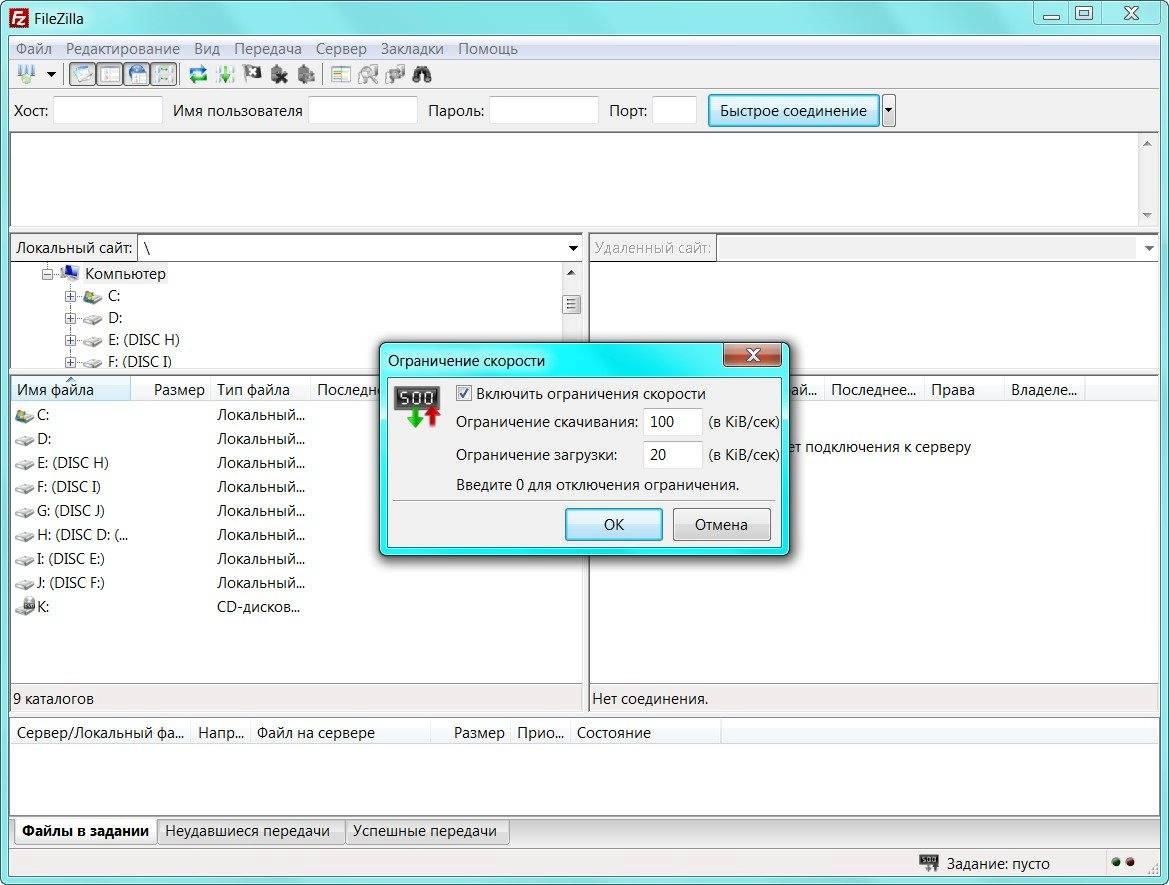This screenshot has width=1169, height=885.
Task: Click the message log scrollbar up arrow
Action: tap(1147, 143)
